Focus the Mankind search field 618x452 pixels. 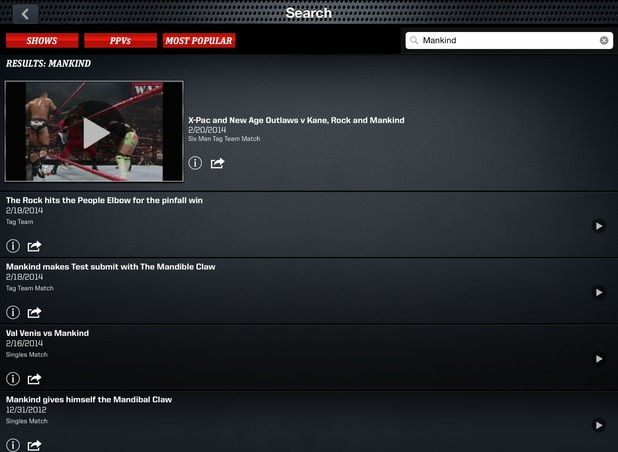coord(509,40)
